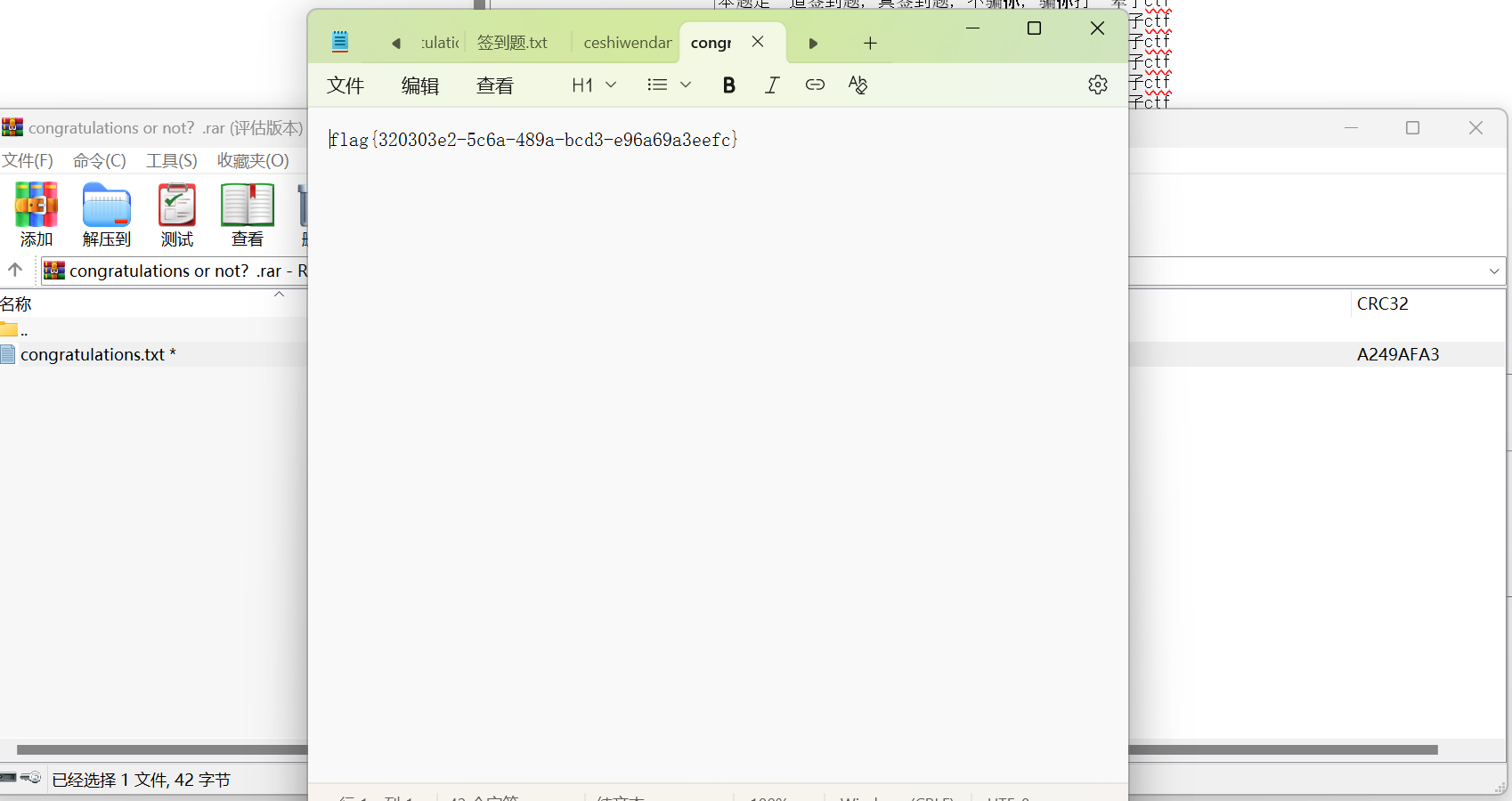Click the WinRAR Add (添加) icon

pyautogui.click(x=37, y=214)
